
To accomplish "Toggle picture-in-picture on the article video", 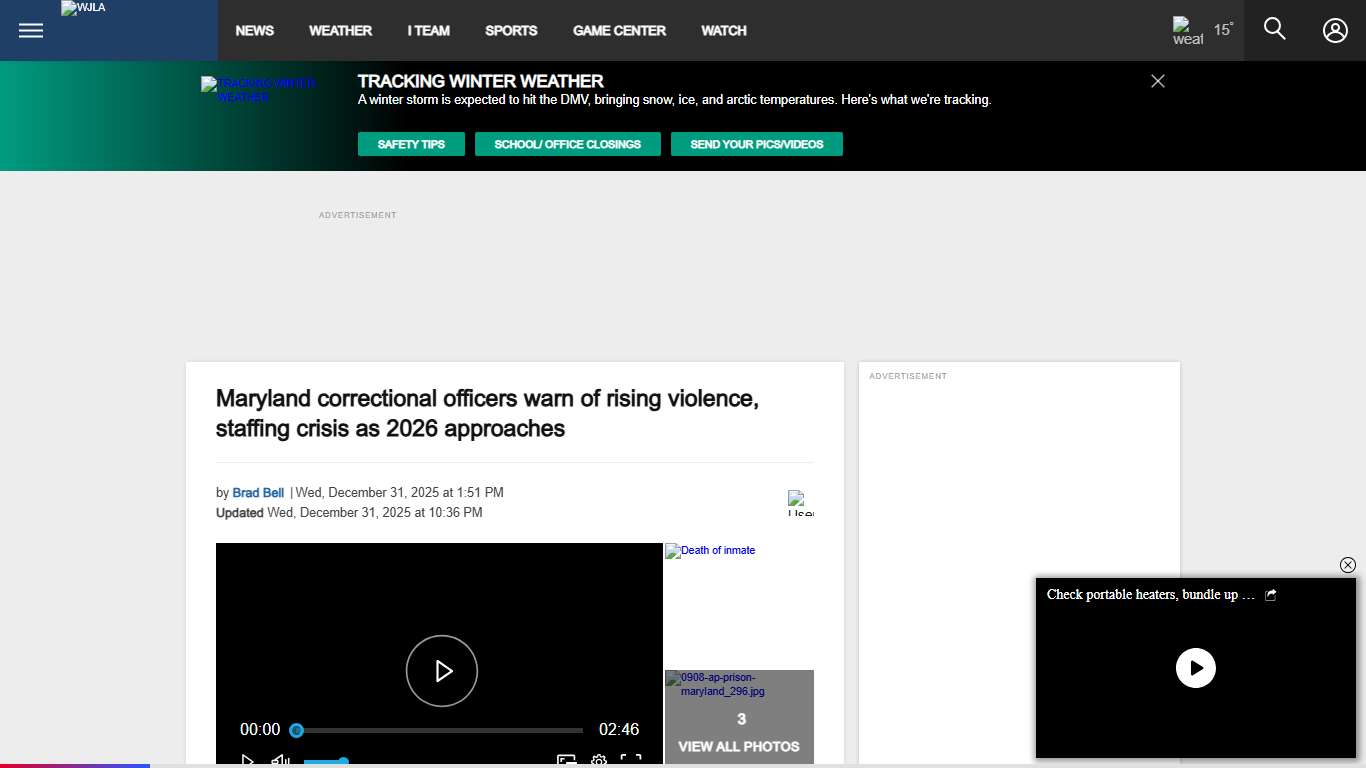I will (566, 761).
